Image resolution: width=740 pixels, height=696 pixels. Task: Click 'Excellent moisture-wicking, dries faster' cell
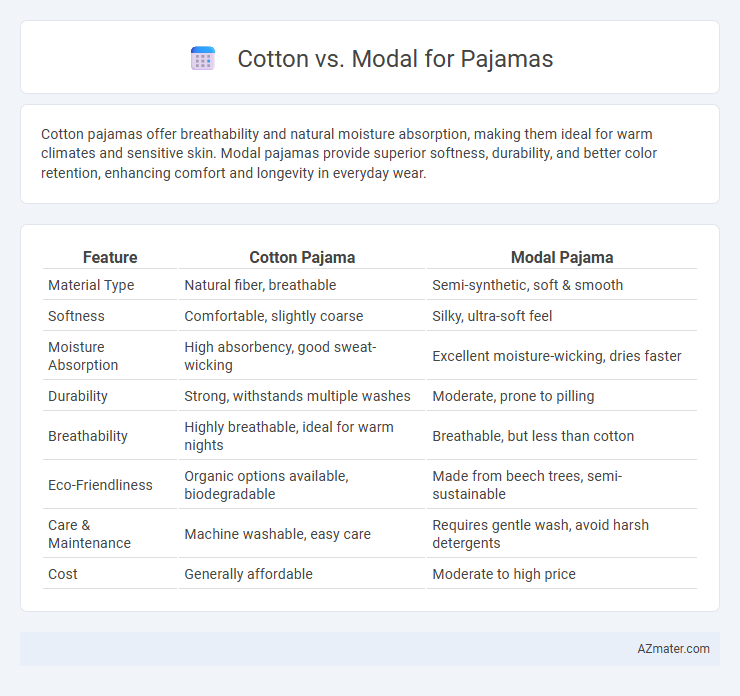pyautogui.click(x=557, y=356)
